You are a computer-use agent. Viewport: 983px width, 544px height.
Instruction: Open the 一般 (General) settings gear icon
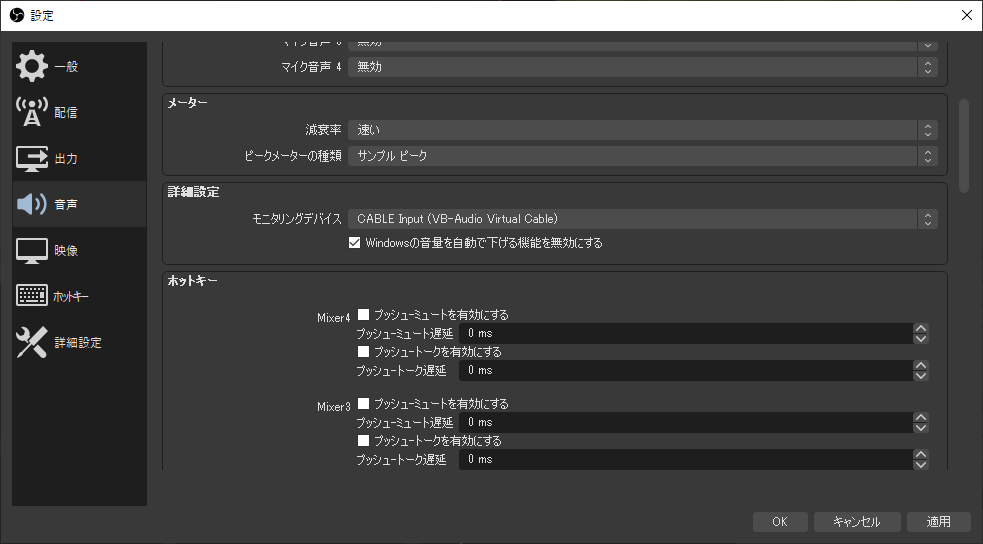pos(31,66)
